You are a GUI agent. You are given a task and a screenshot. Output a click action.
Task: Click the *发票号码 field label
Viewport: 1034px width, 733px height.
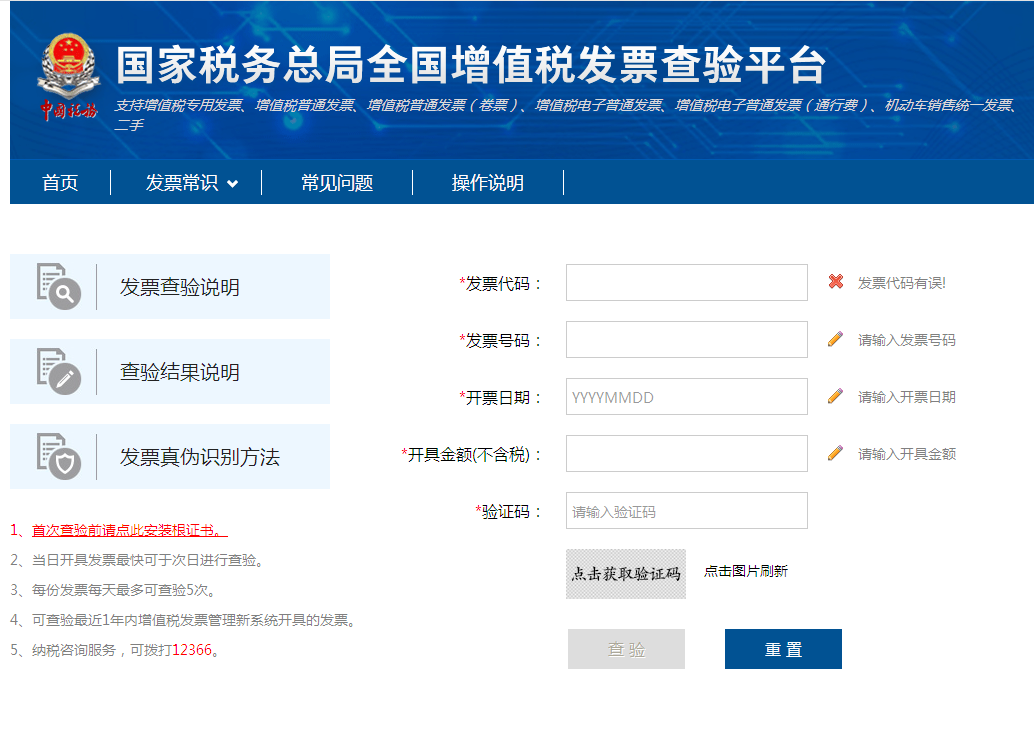501,341
